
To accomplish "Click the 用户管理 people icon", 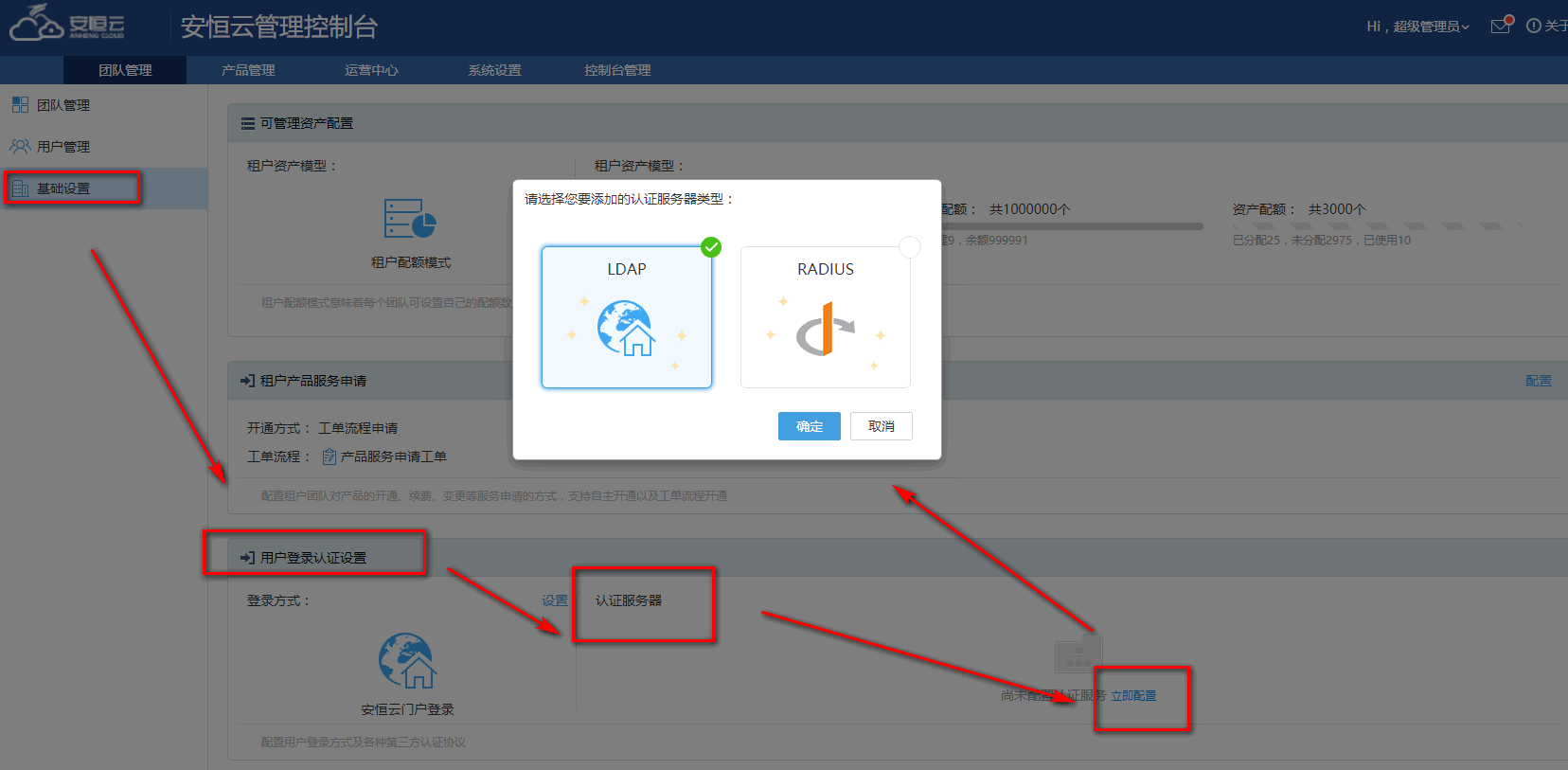I will coord(20,146).
